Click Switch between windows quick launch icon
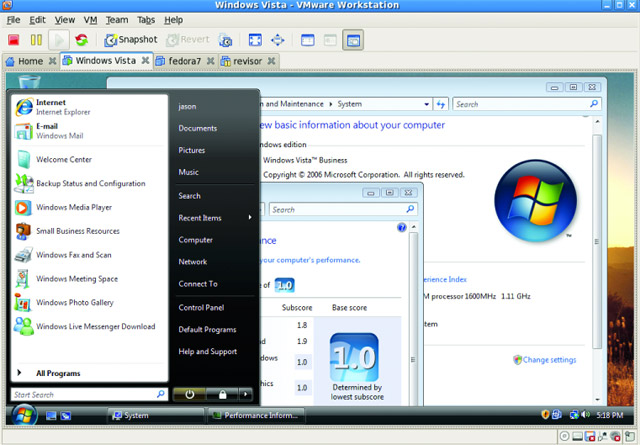 pyautogui.click(x=66, y=416)
